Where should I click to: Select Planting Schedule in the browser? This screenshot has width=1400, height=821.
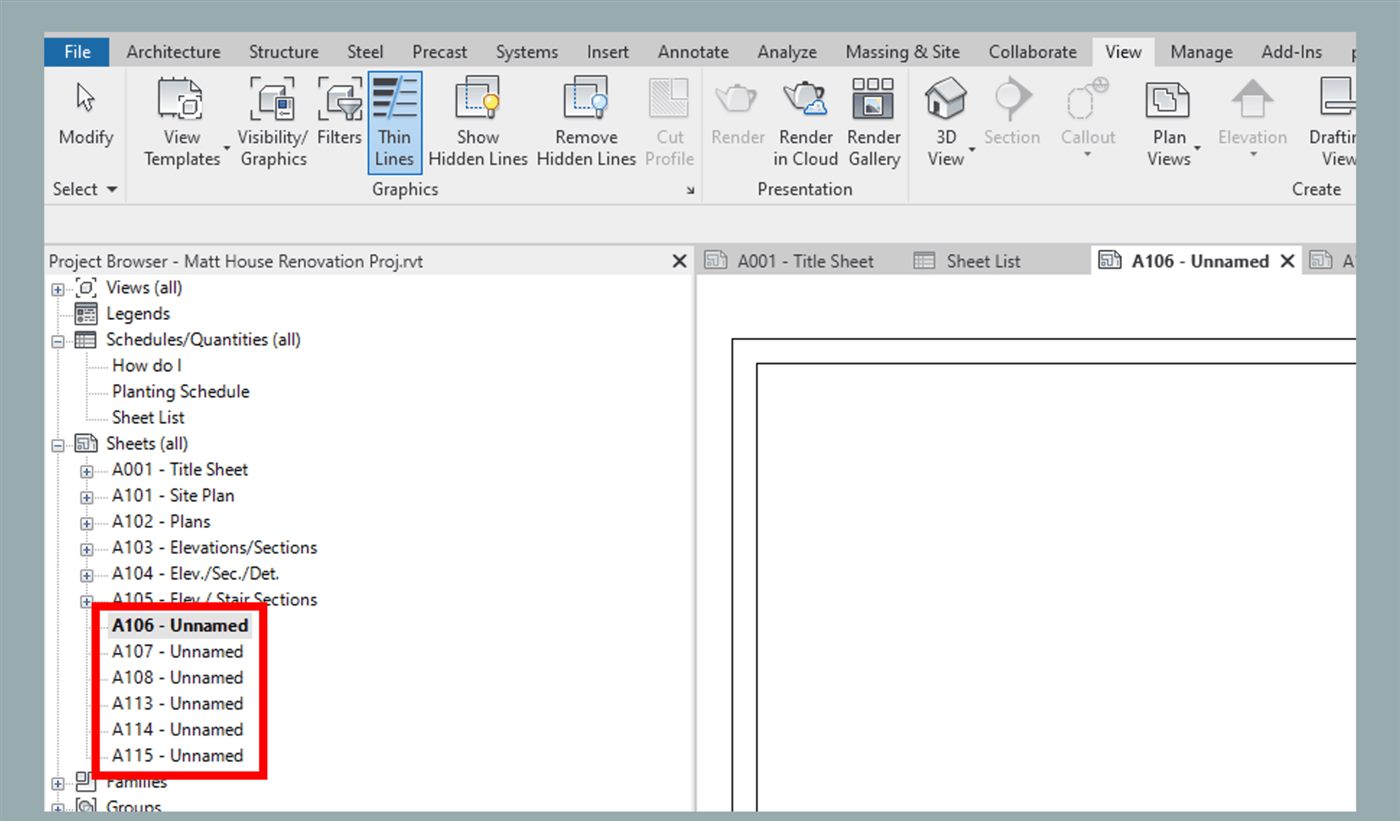pyautogui.click(x=181, y=391)
